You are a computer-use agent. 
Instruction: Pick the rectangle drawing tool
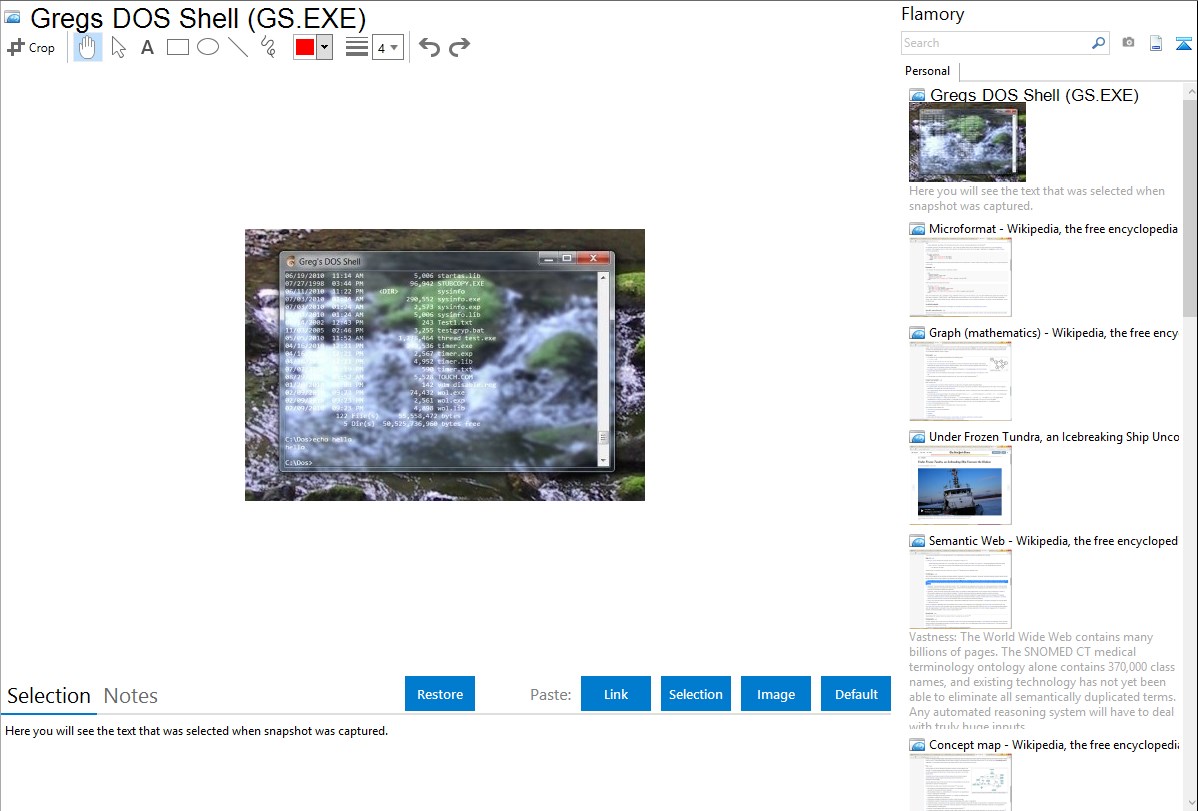coord(177,47)
